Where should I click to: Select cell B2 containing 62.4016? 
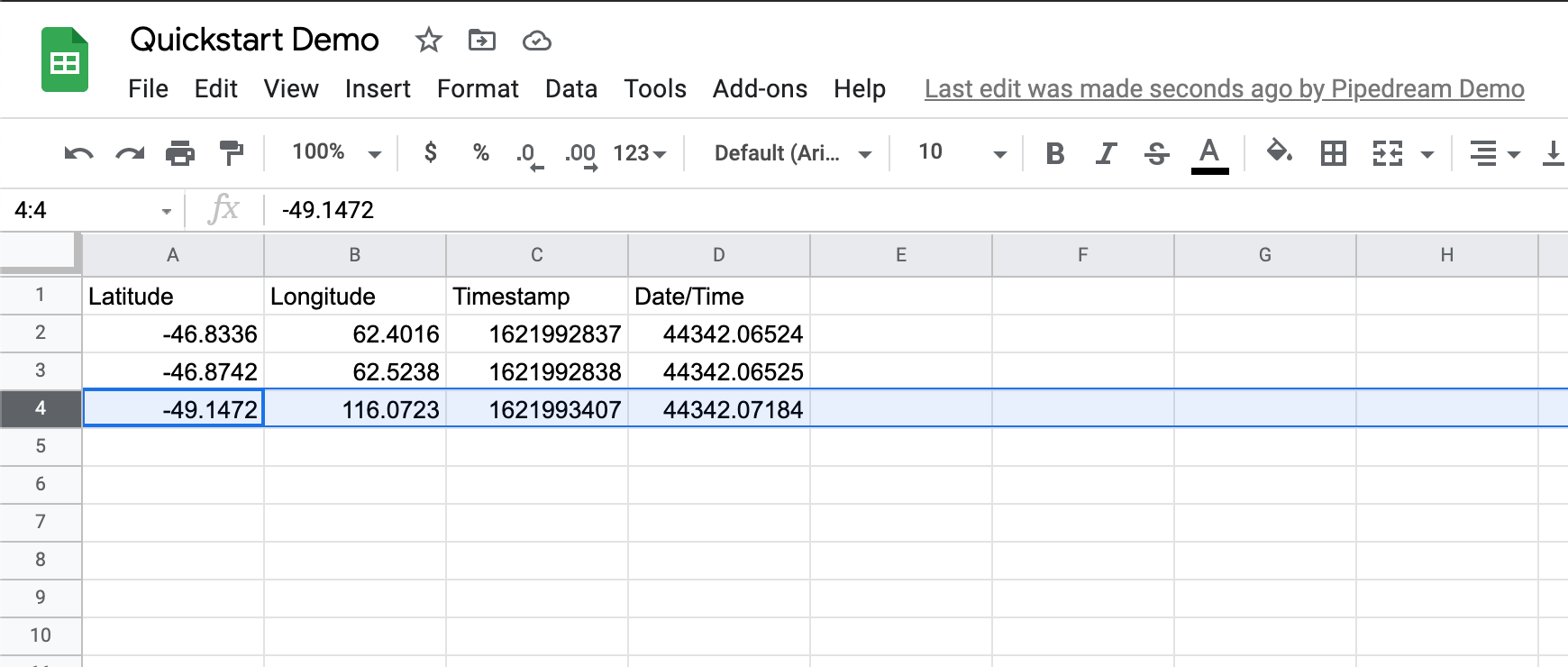coord(355,334)
